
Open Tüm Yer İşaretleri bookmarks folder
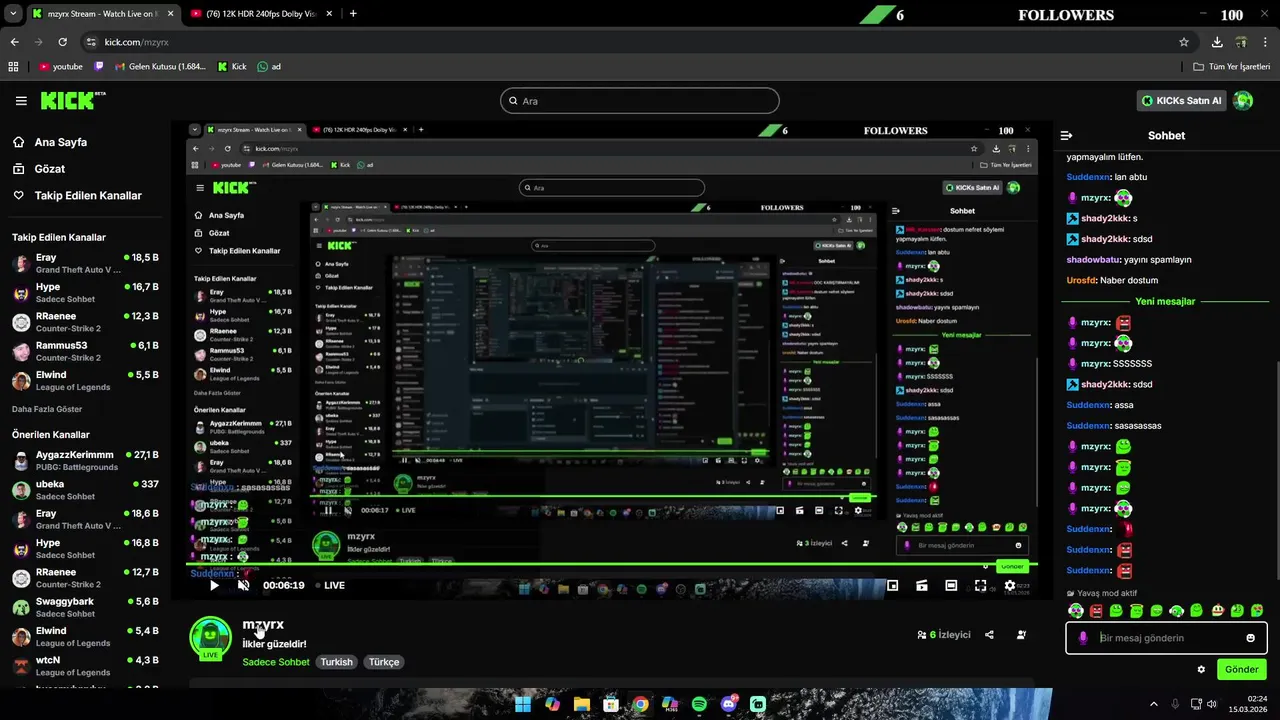pyautogui.click(x=1232, y=67)
